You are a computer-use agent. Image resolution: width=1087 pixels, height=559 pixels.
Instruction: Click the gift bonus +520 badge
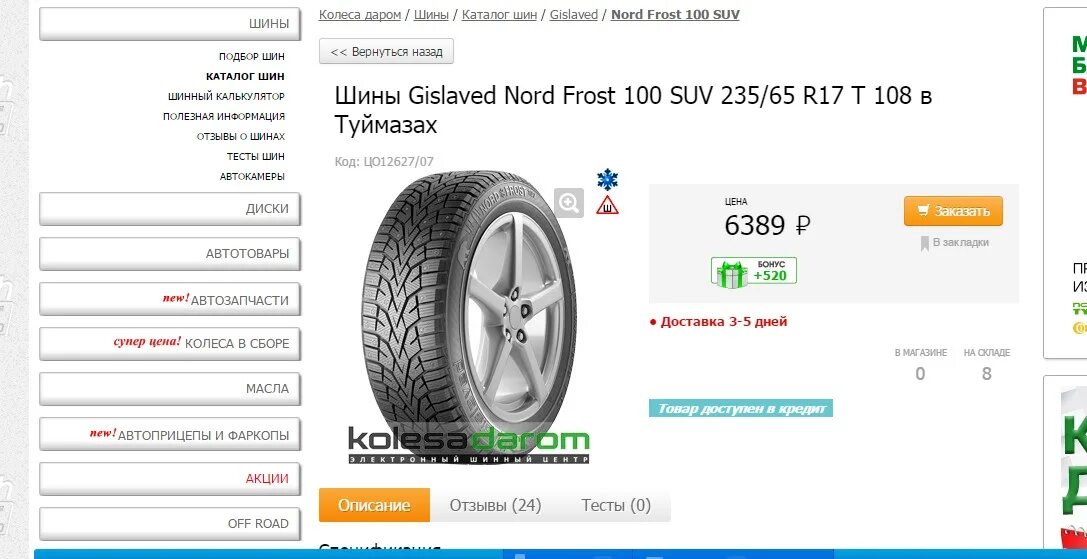(754, 271)
